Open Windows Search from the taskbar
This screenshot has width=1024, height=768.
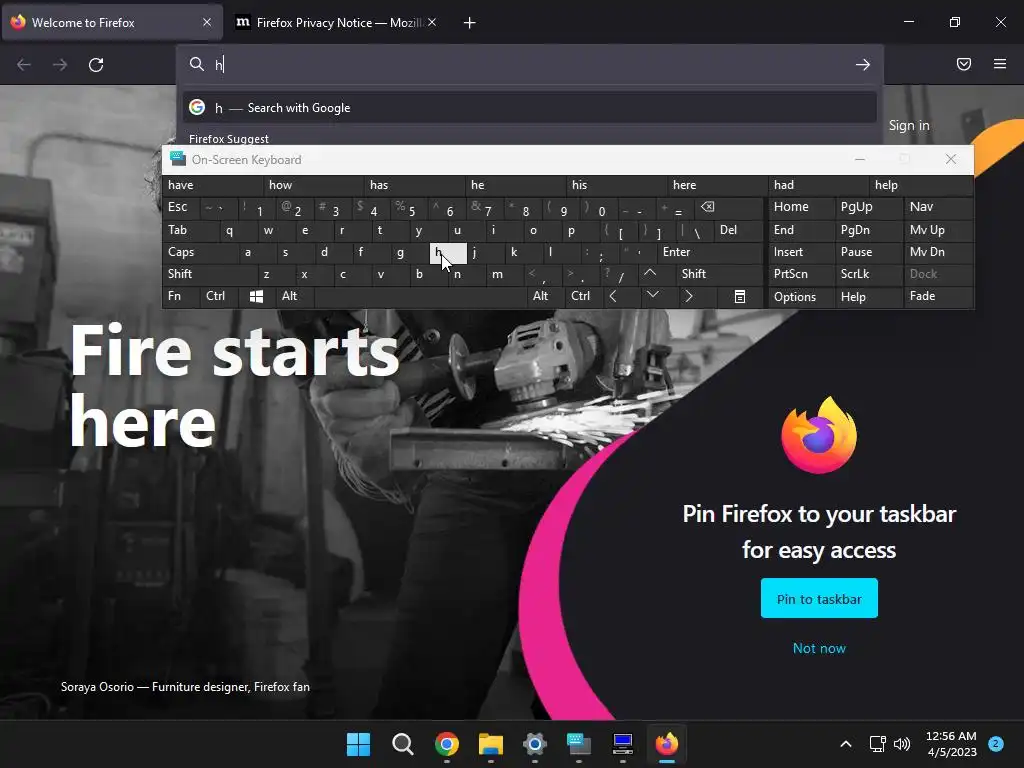[x=402, y=744]
